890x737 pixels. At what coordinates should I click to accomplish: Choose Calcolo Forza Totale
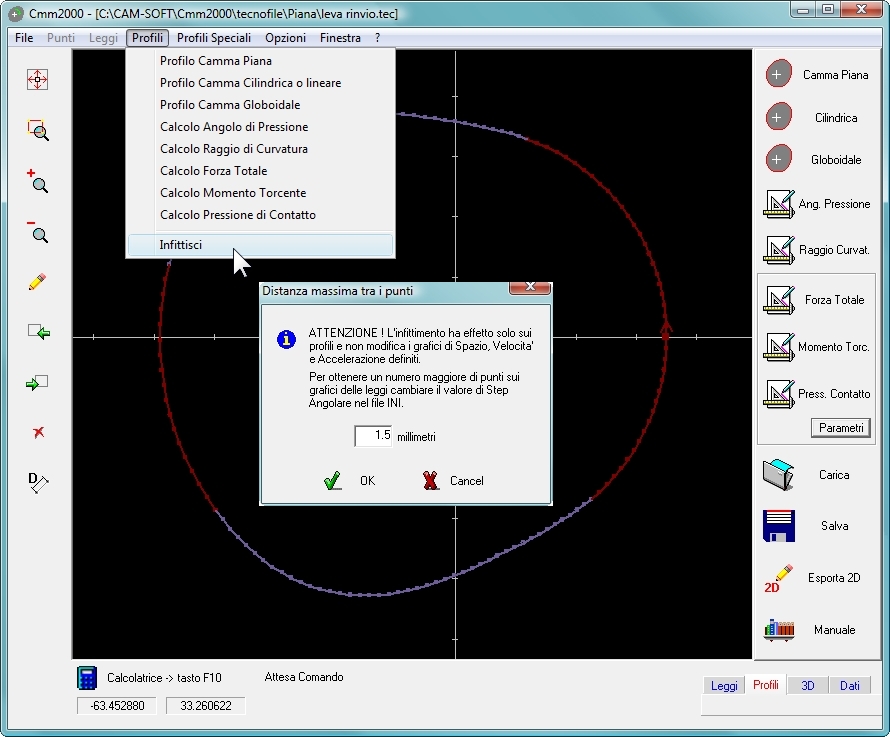[261, 171]
